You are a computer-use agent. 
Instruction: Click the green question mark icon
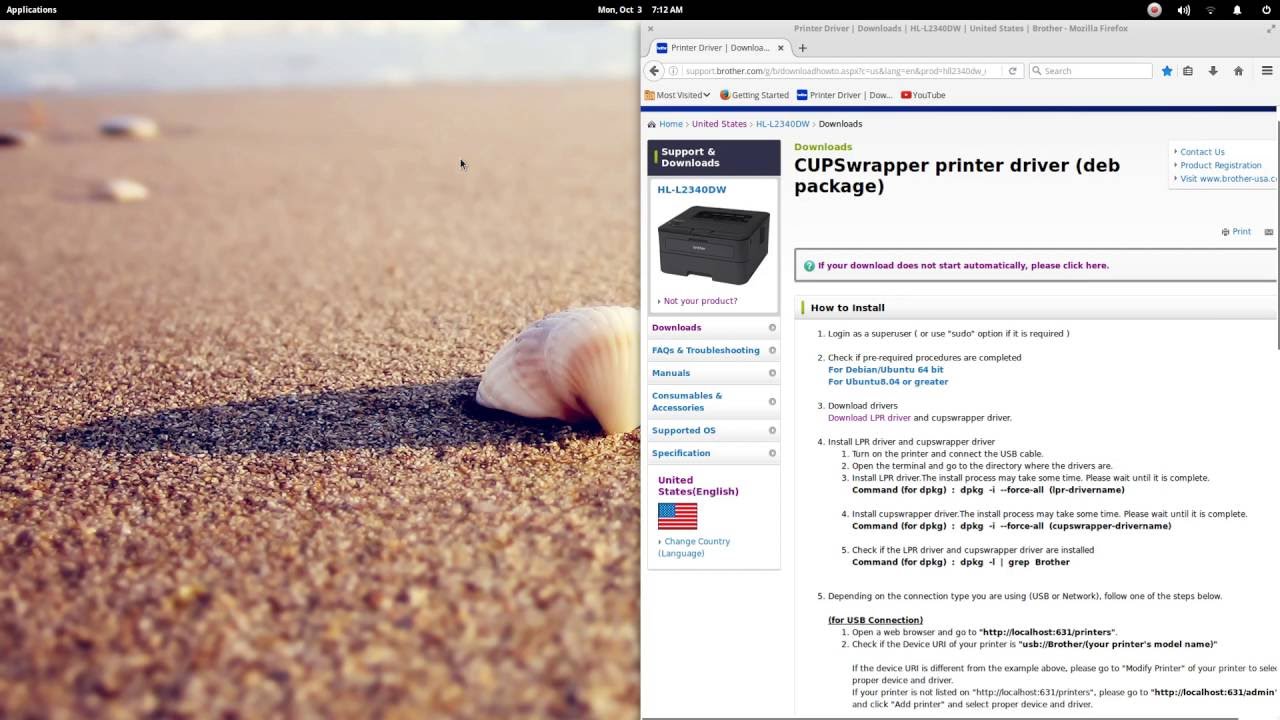809,266
